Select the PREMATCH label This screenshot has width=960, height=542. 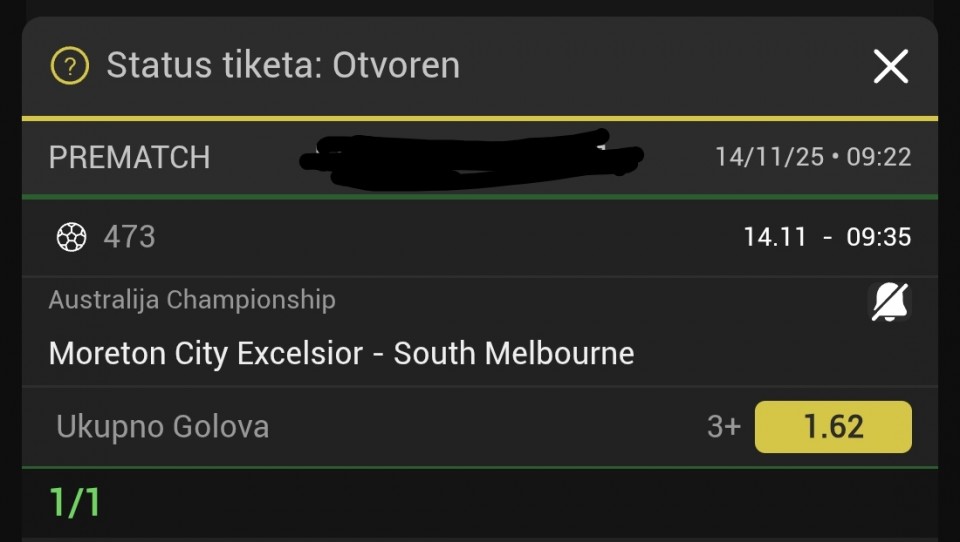point(129,157)
